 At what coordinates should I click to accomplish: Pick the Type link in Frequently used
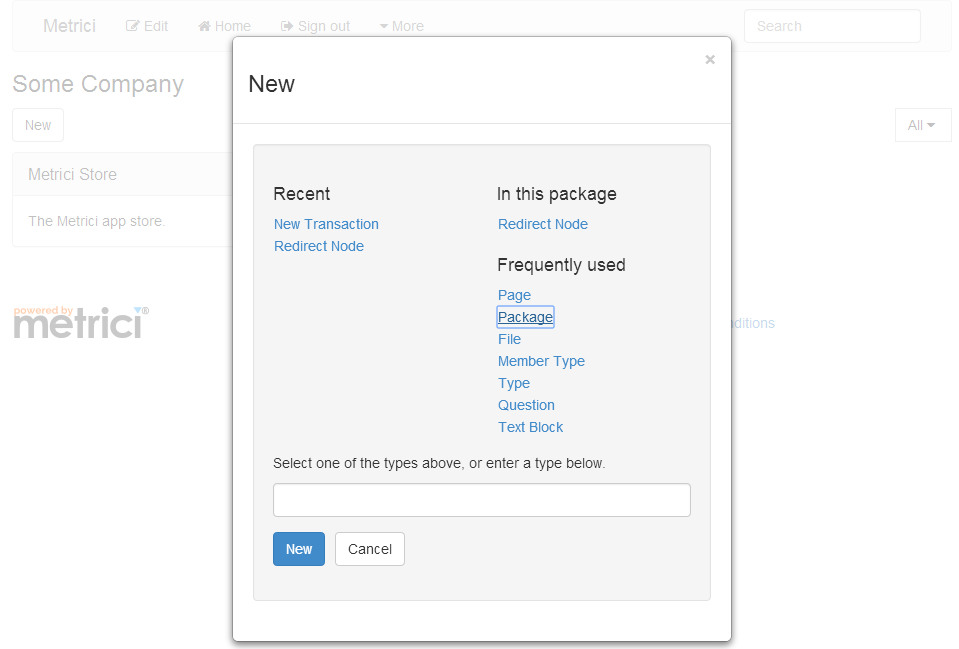click(x=514, y=383)
